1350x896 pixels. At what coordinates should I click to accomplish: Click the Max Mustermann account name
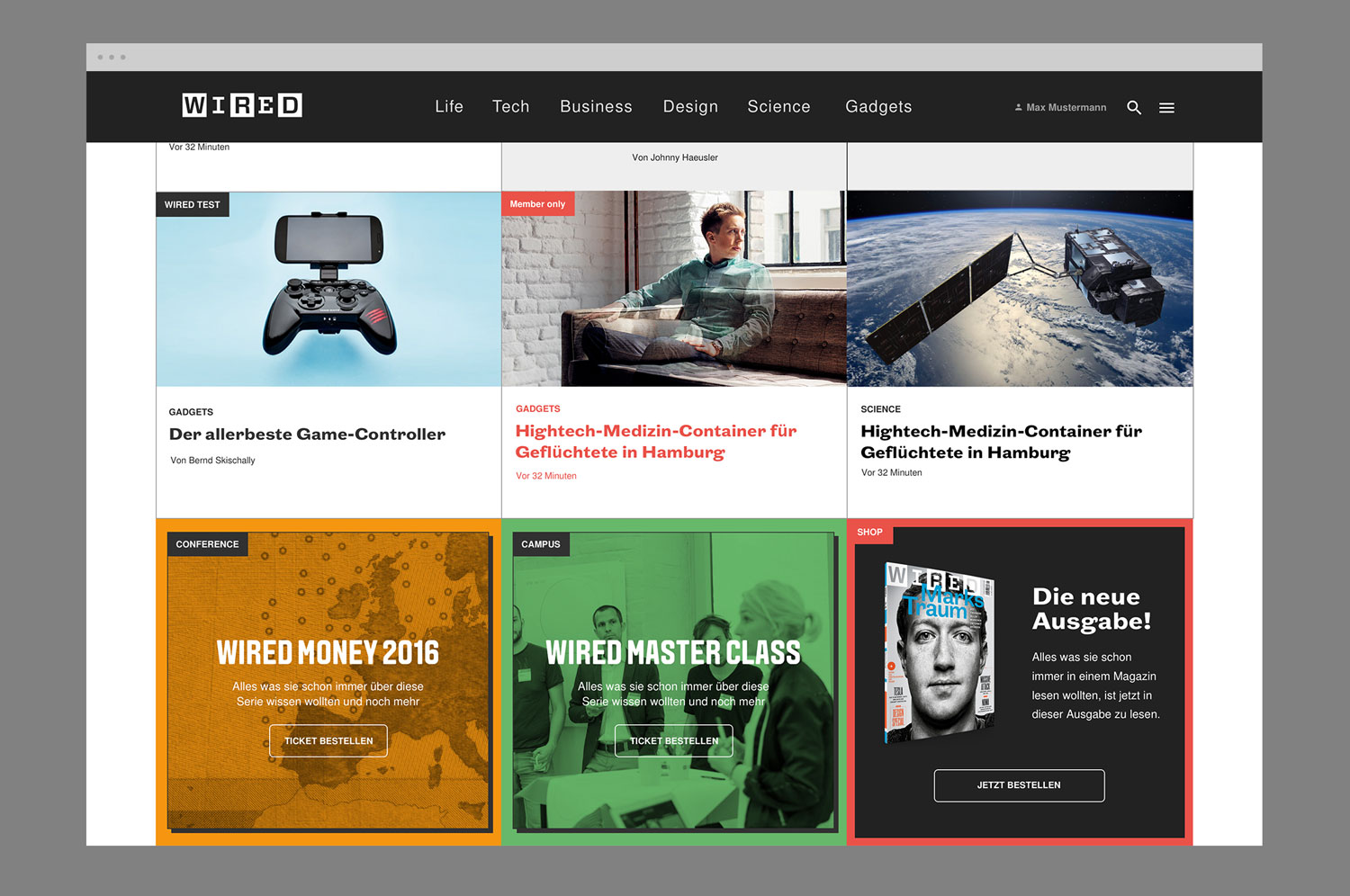1066,107
